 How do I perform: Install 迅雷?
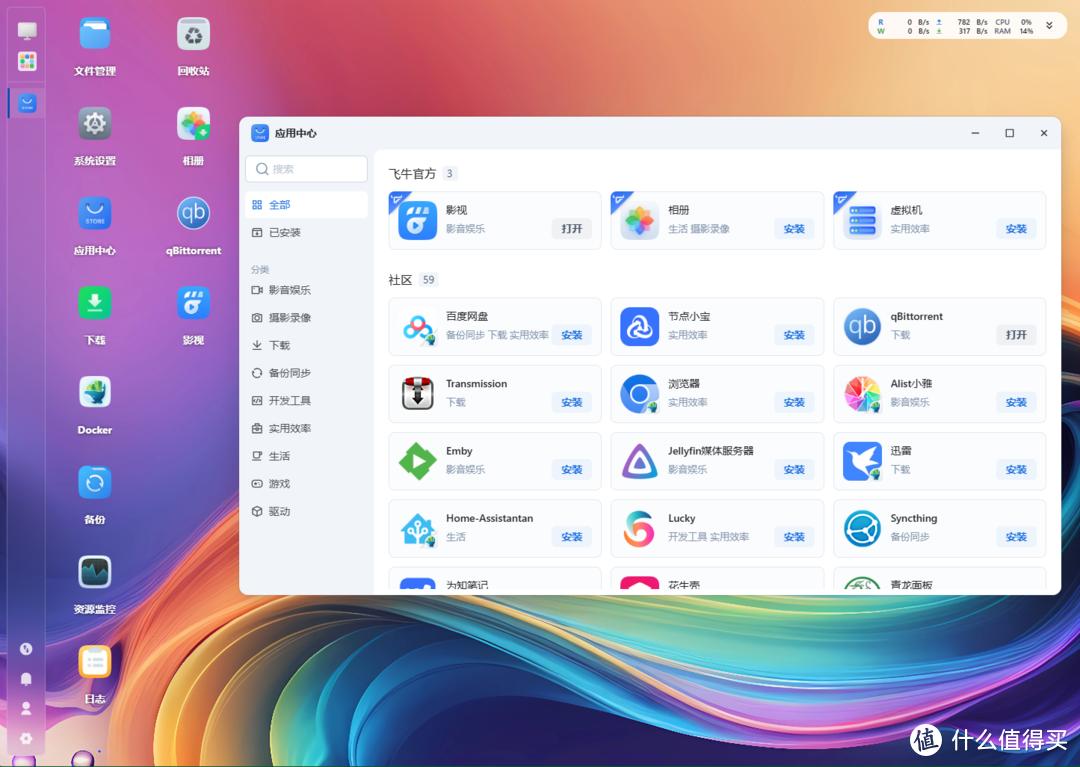(1016, 470)
